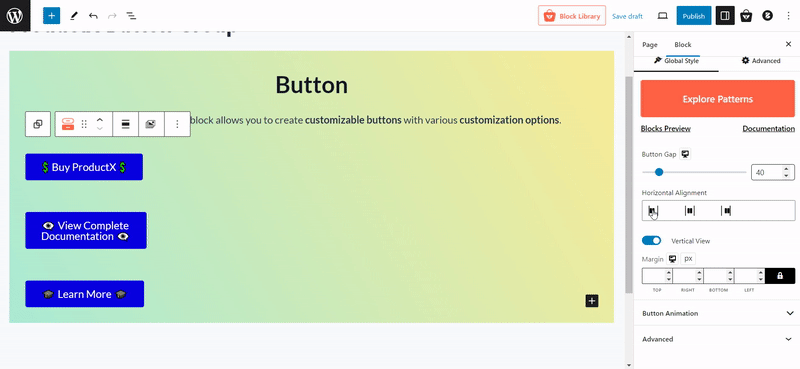The height and width of the screenshot is (369, 800).
Task: Close the settings sidebar
Action: tap(788, 44)
